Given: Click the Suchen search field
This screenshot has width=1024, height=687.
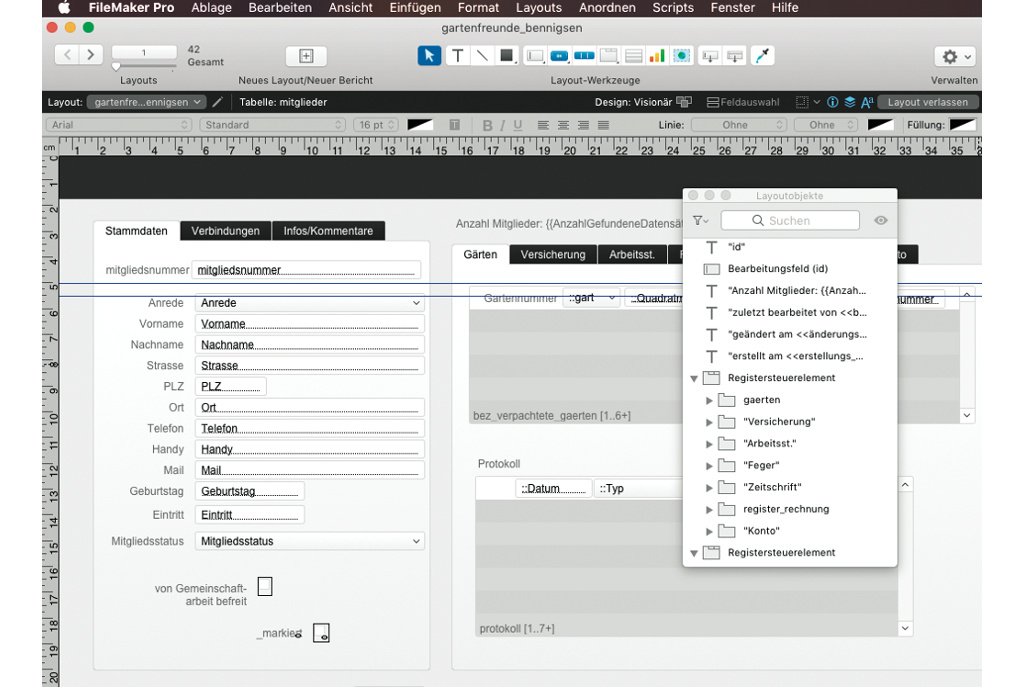Looking at the screenshot, I should pyautogui.click(x=790, y=220).
